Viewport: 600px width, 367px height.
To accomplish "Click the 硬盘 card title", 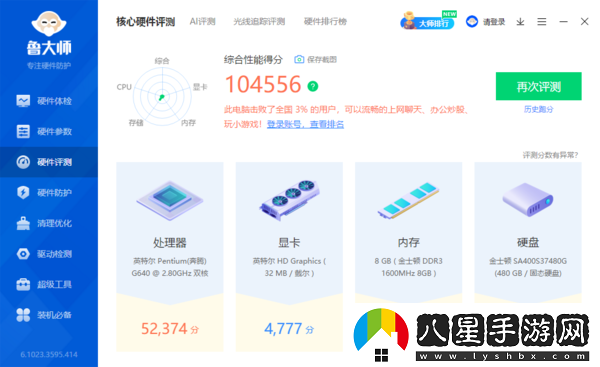I will pos(528,243).
